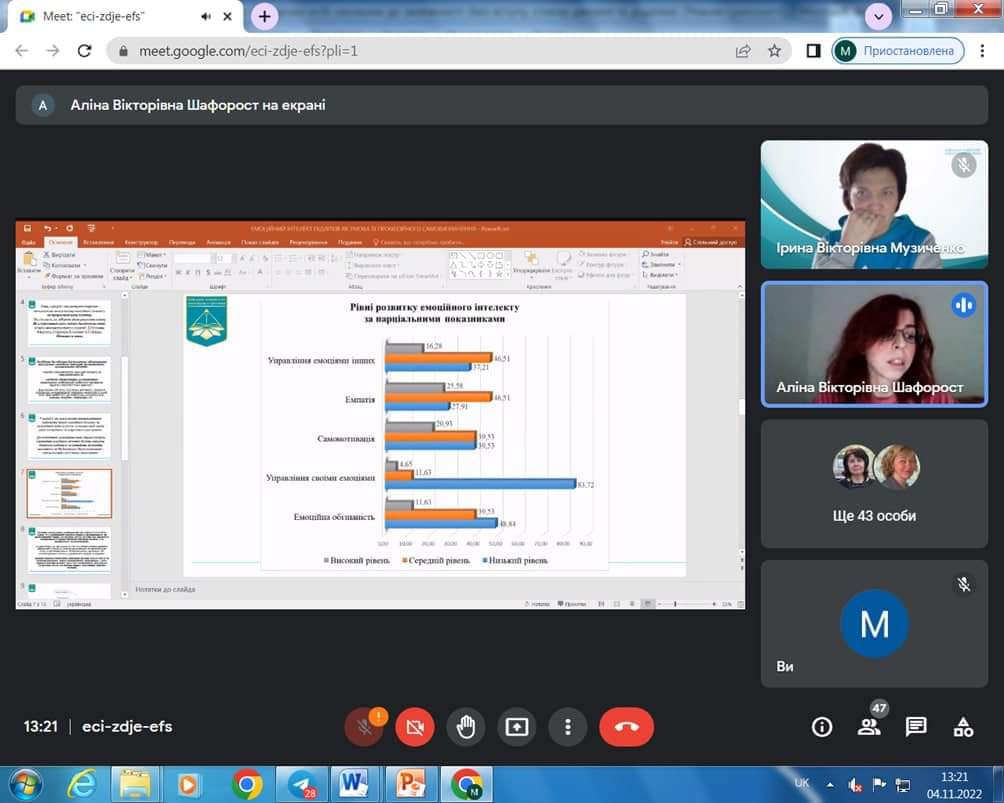This screenshot has width=1004, height=803.
Task: Open the activities shapes icon
Action: click(963, 727)
